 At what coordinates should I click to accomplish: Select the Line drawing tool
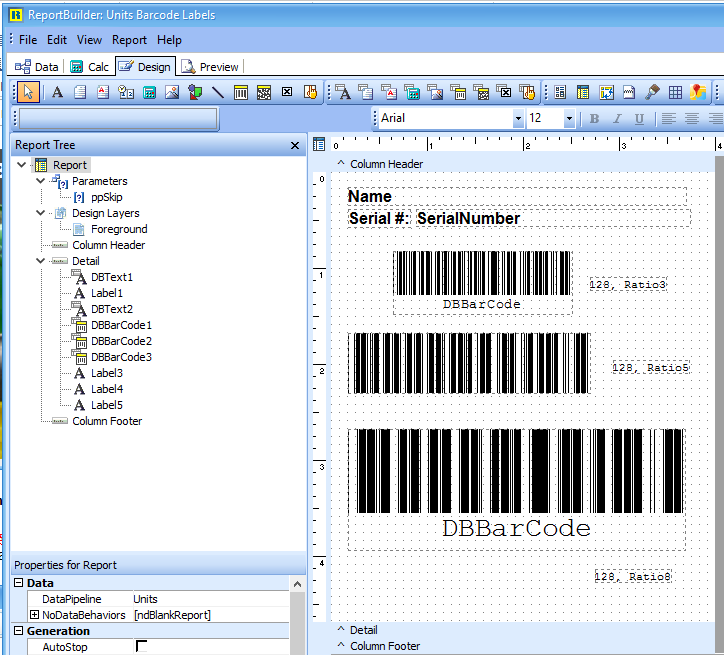coord(217,92)
